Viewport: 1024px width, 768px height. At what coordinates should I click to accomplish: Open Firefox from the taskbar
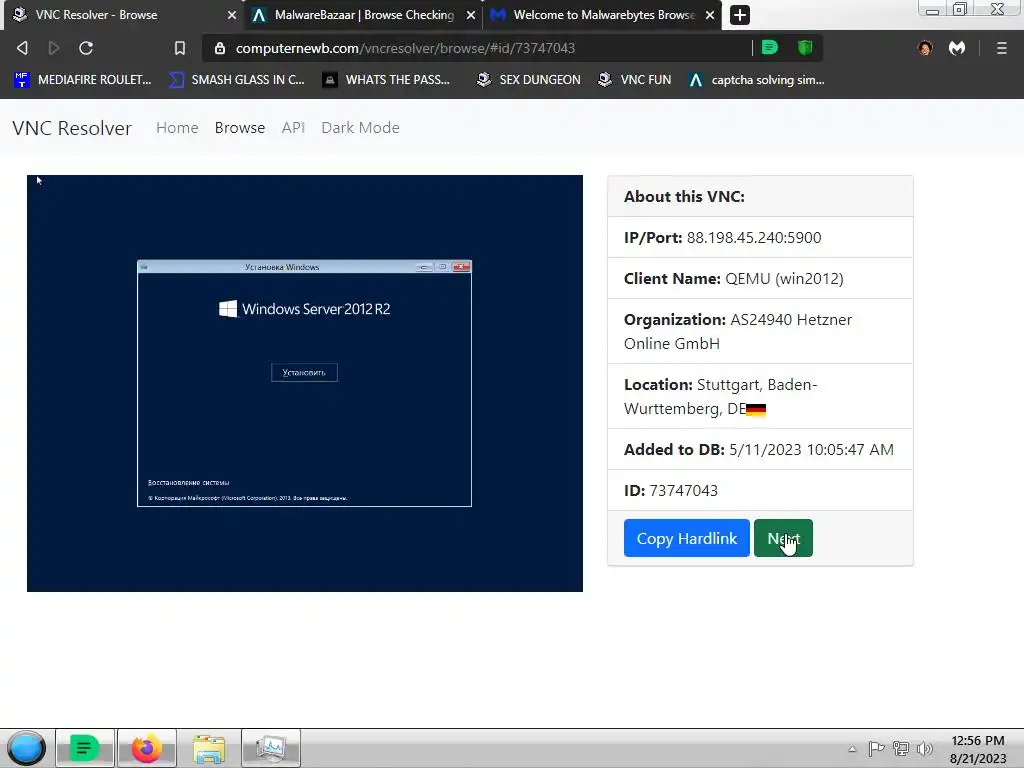146,748
